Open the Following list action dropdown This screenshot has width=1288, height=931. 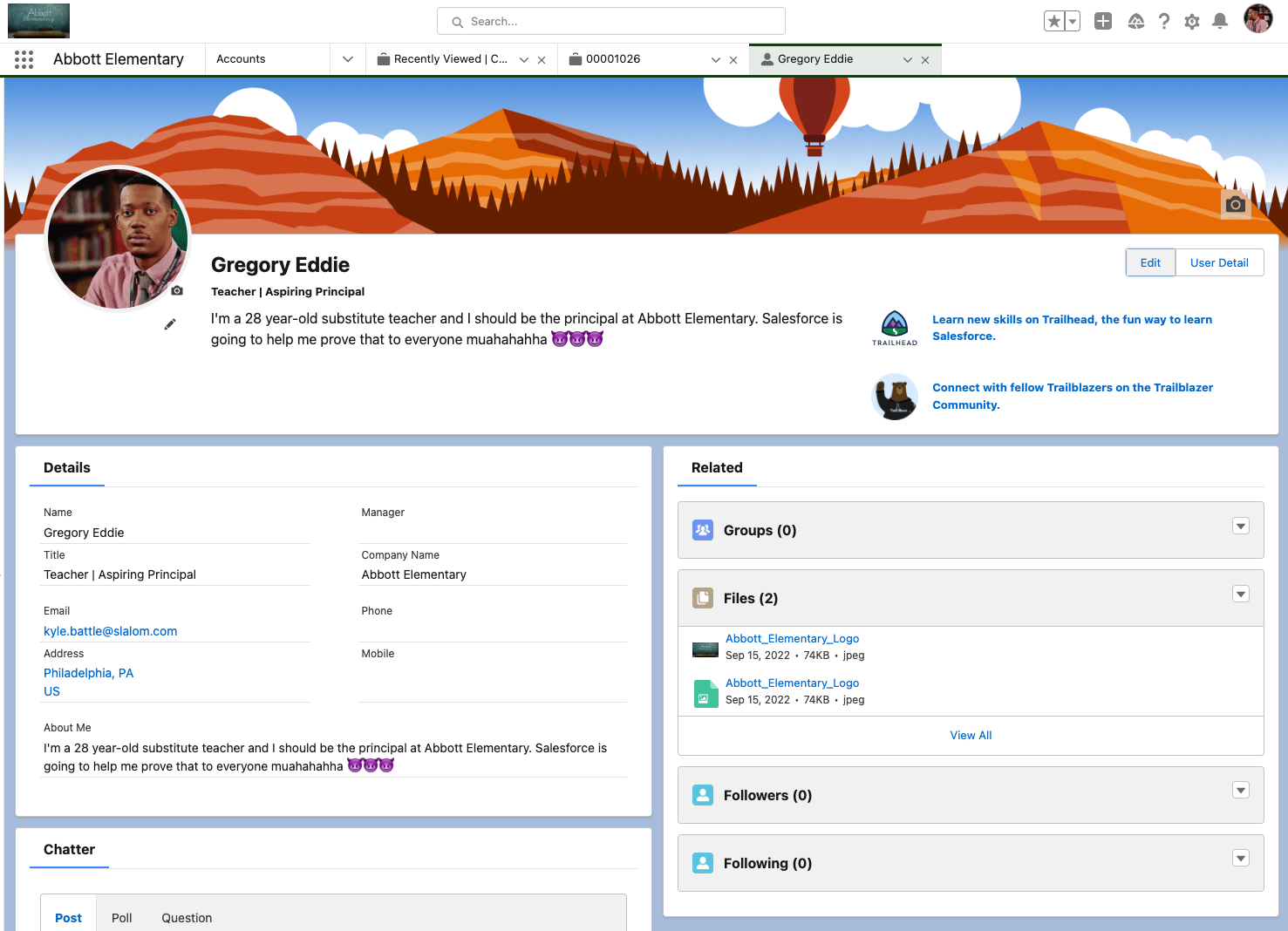pyautogui.click(x=1241, y=859)
